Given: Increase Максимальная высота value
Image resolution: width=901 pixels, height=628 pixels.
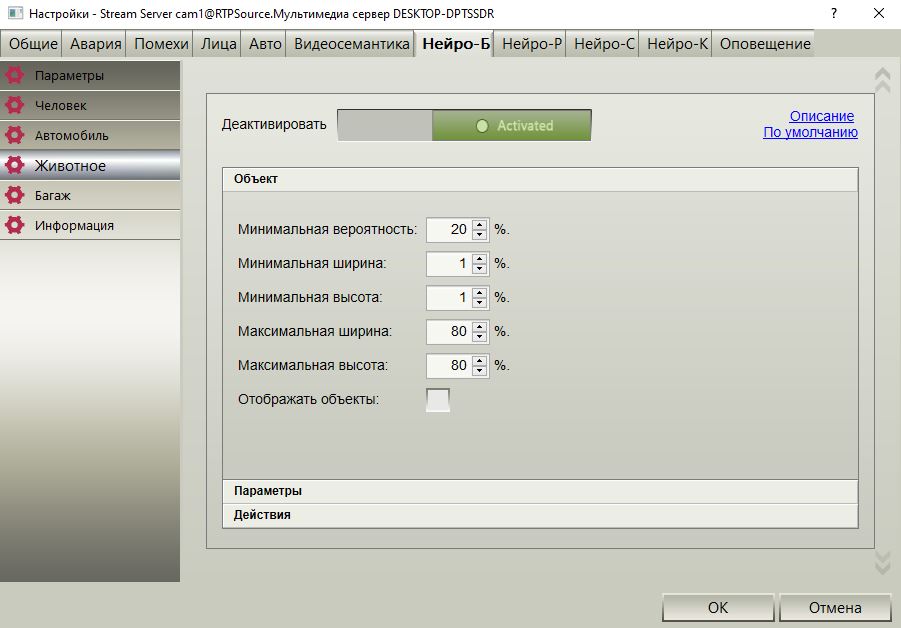Looking at the screenshot, I should 480,360.
